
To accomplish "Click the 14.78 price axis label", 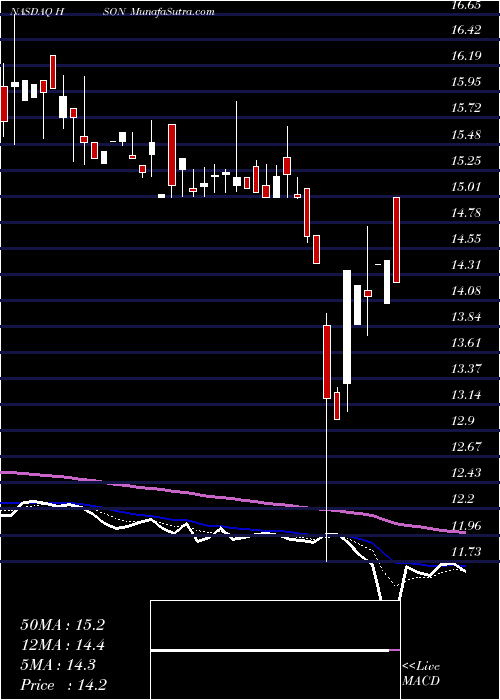I will (x=467, y=212).
